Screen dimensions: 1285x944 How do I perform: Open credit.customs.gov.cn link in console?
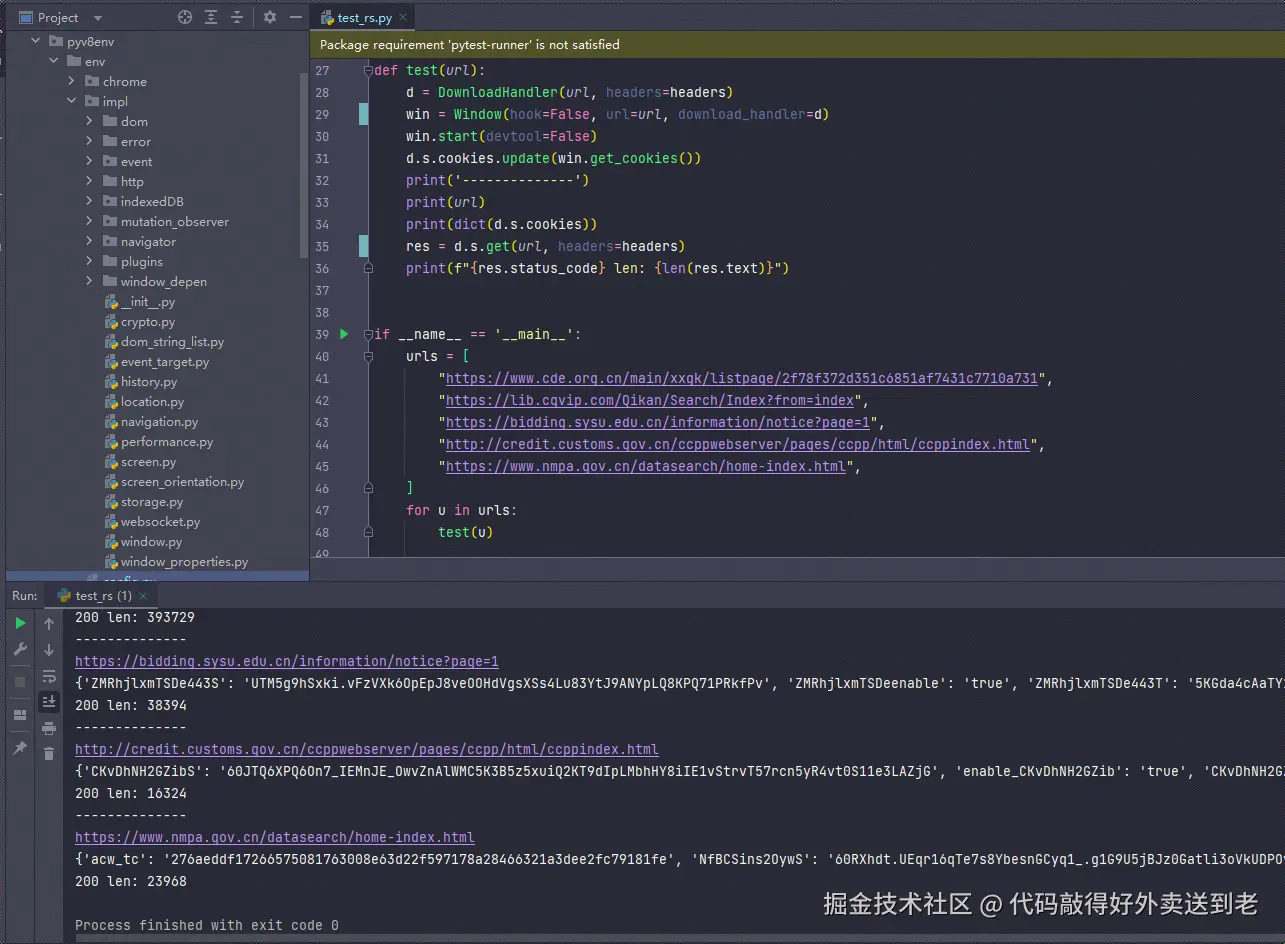[367, 749]
